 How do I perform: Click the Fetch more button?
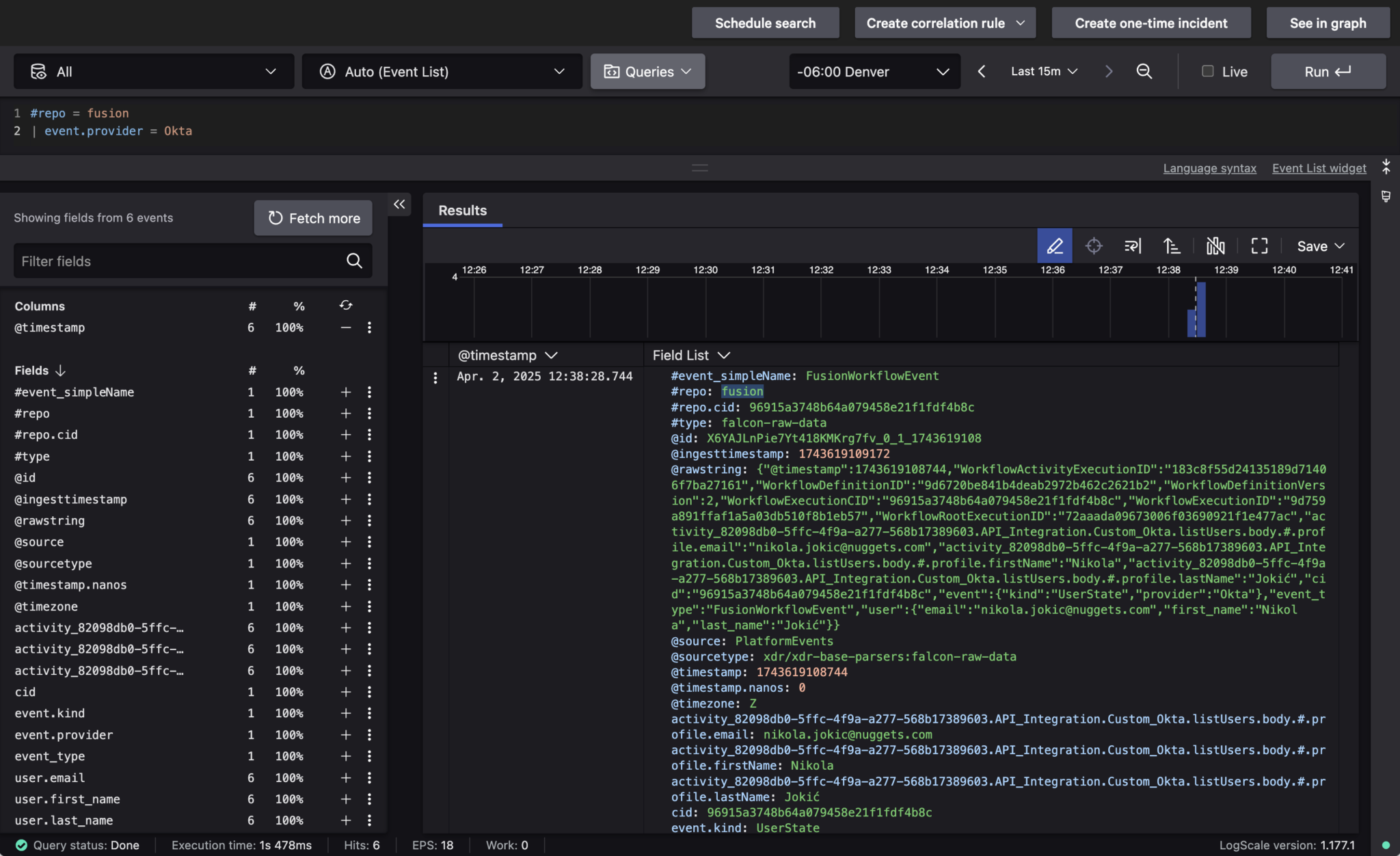tap(312, 217)
